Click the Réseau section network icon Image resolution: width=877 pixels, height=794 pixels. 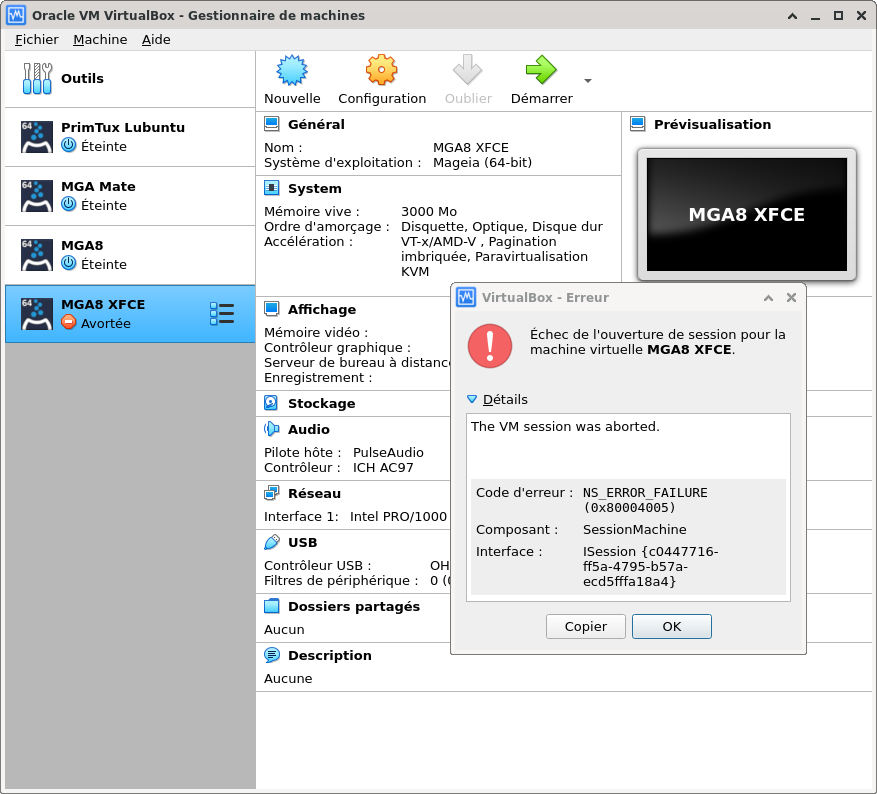point(272,493)
